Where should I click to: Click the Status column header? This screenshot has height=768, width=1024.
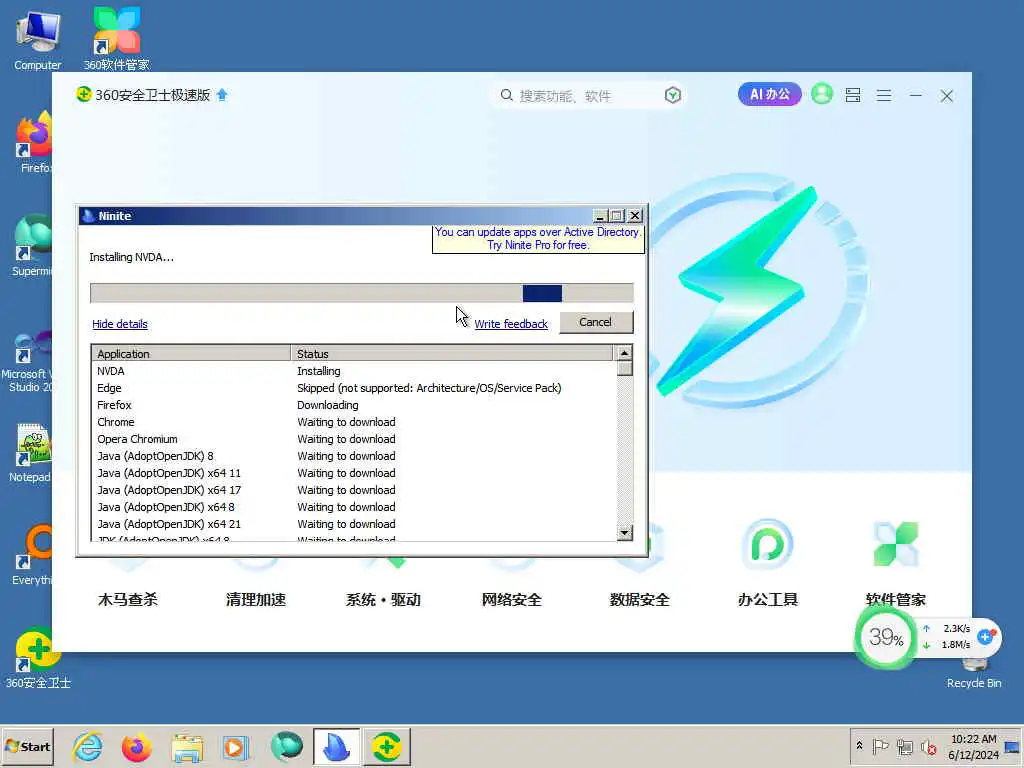[x=451, y=353]
